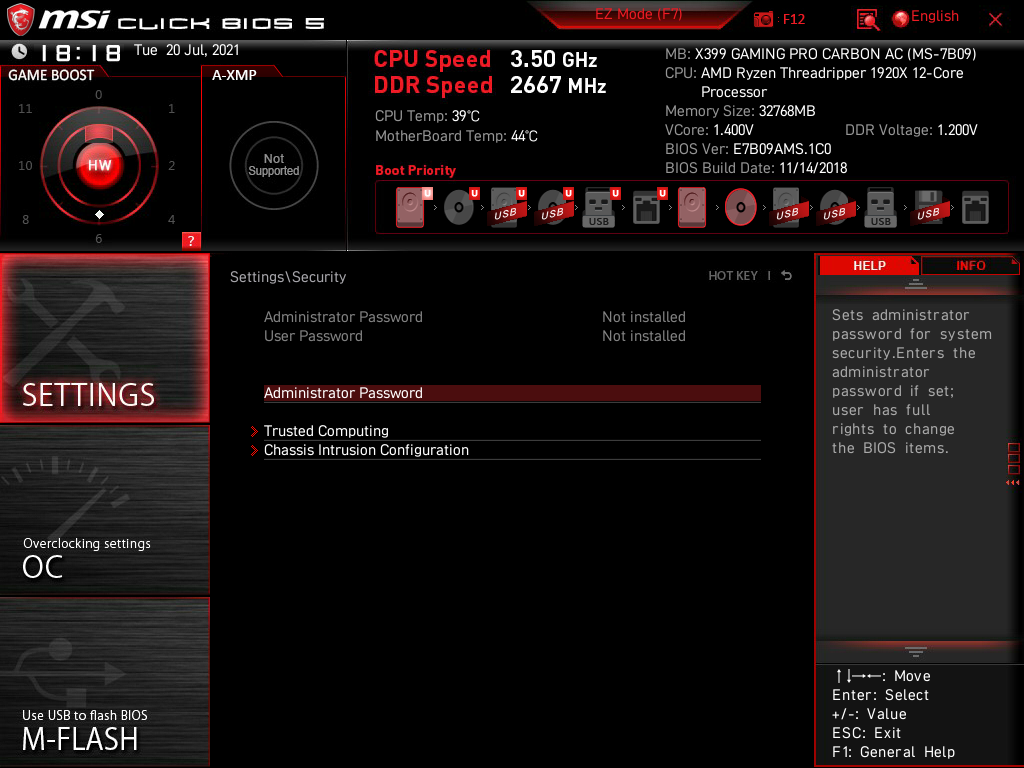Select the legacy USB key boot device
The image size is (1024, 768).
coord(880,207)
